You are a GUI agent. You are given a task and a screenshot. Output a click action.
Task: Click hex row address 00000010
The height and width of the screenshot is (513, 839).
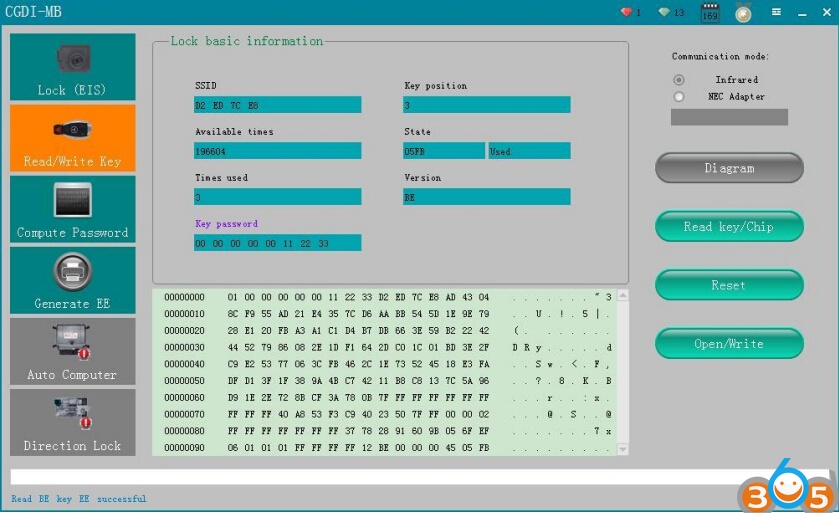[x=185, y=313]
